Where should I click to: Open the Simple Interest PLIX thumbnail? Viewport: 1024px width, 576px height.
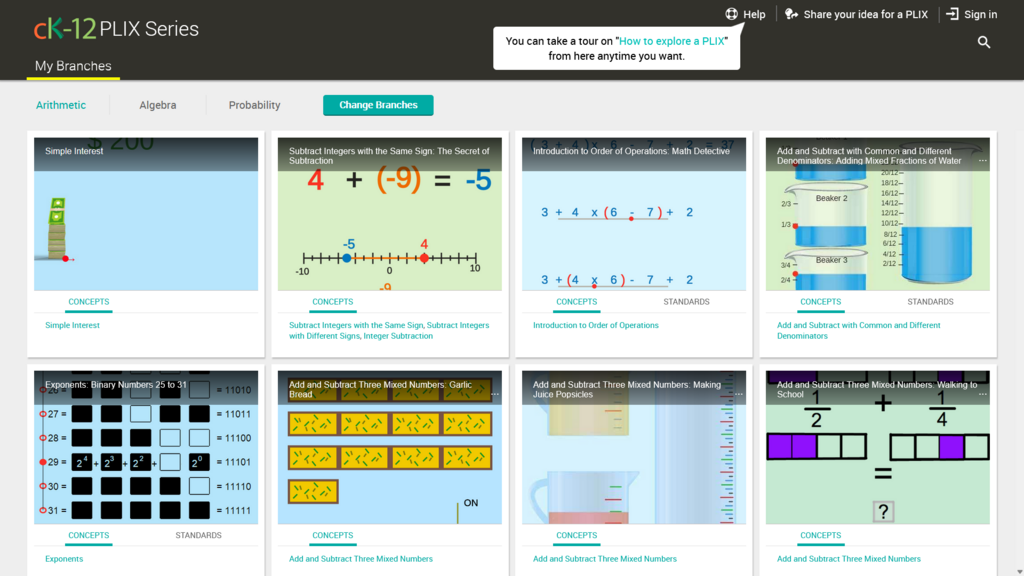click(146, 230)
